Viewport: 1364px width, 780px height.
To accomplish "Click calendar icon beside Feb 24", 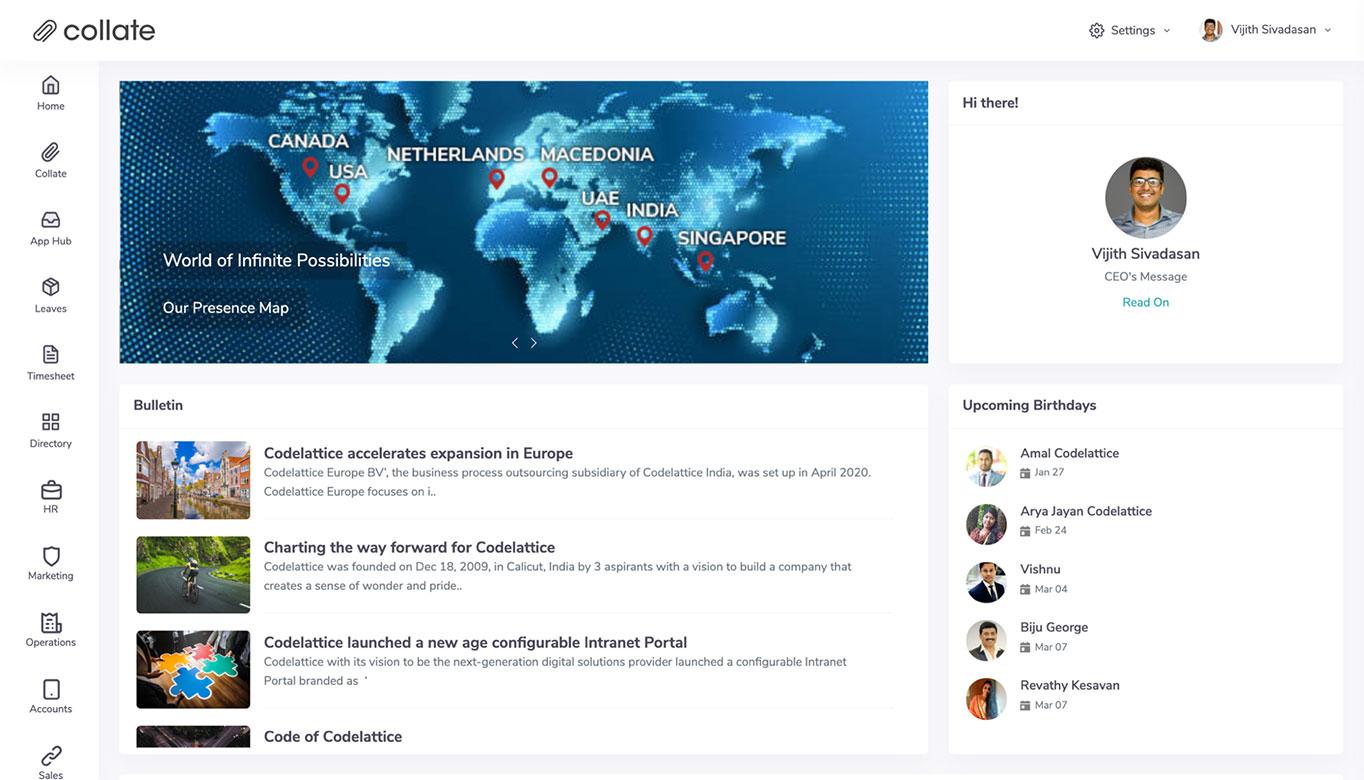I will point(1025,531).
